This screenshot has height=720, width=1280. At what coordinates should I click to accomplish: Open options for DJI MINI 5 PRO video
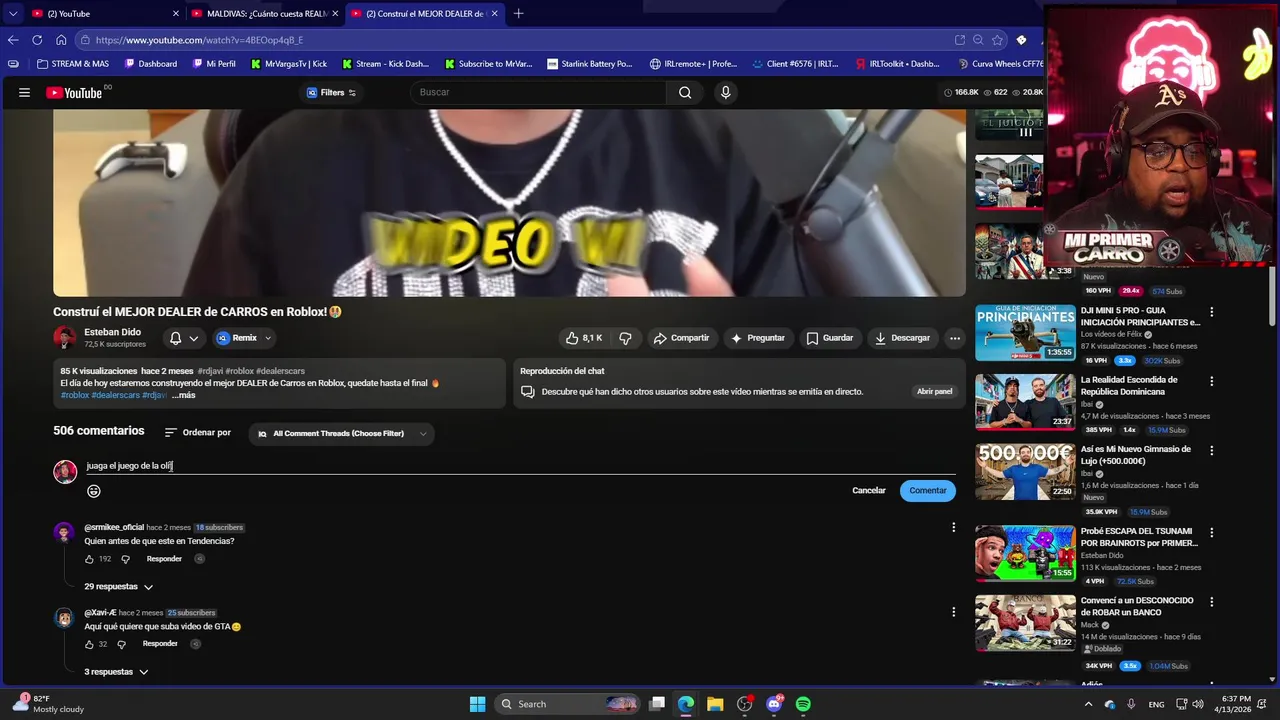[1212, 311]
